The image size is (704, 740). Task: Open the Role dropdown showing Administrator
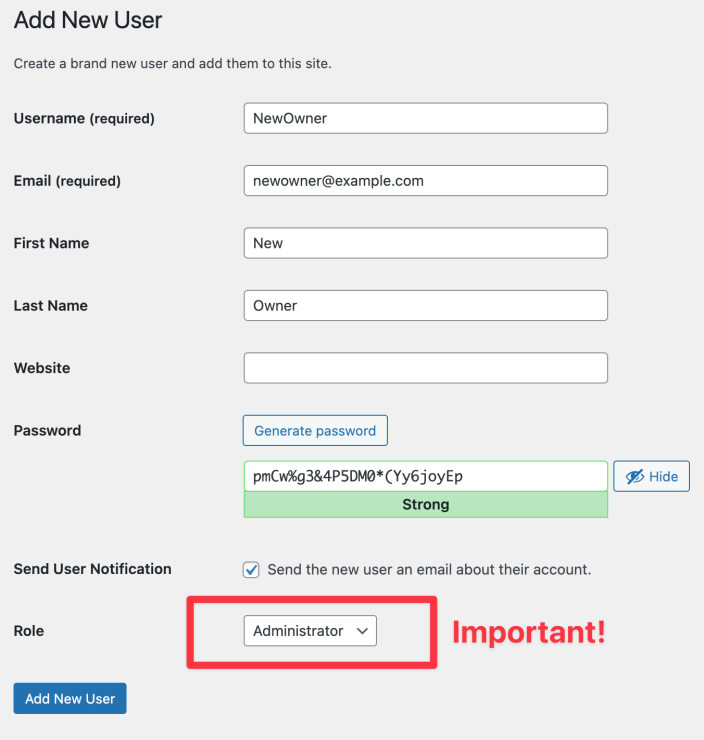pos(310,631)
